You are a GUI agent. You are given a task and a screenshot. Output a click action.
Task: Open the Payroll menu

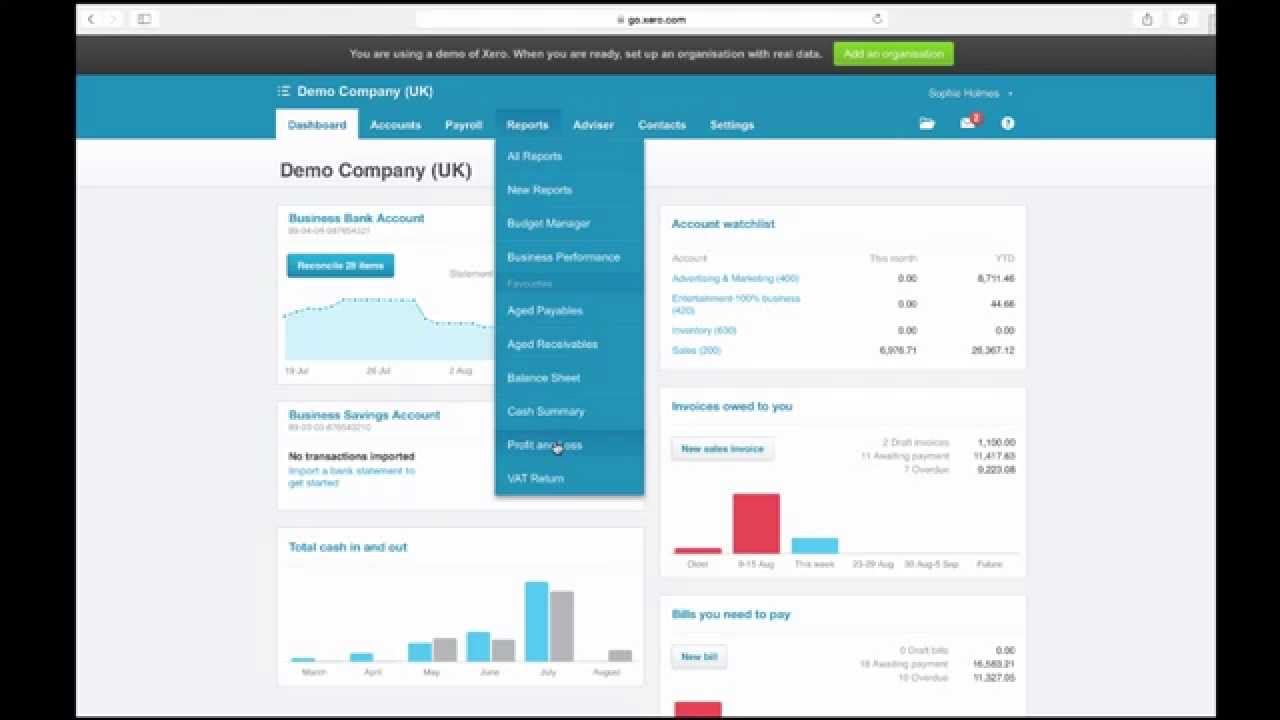pyautogui.click(x=464, y=125)
